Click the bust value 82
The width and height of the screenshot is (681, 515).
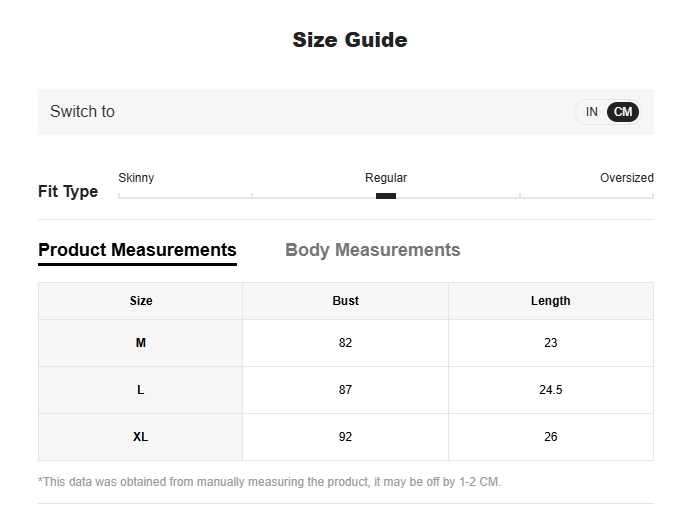[345, 343]
